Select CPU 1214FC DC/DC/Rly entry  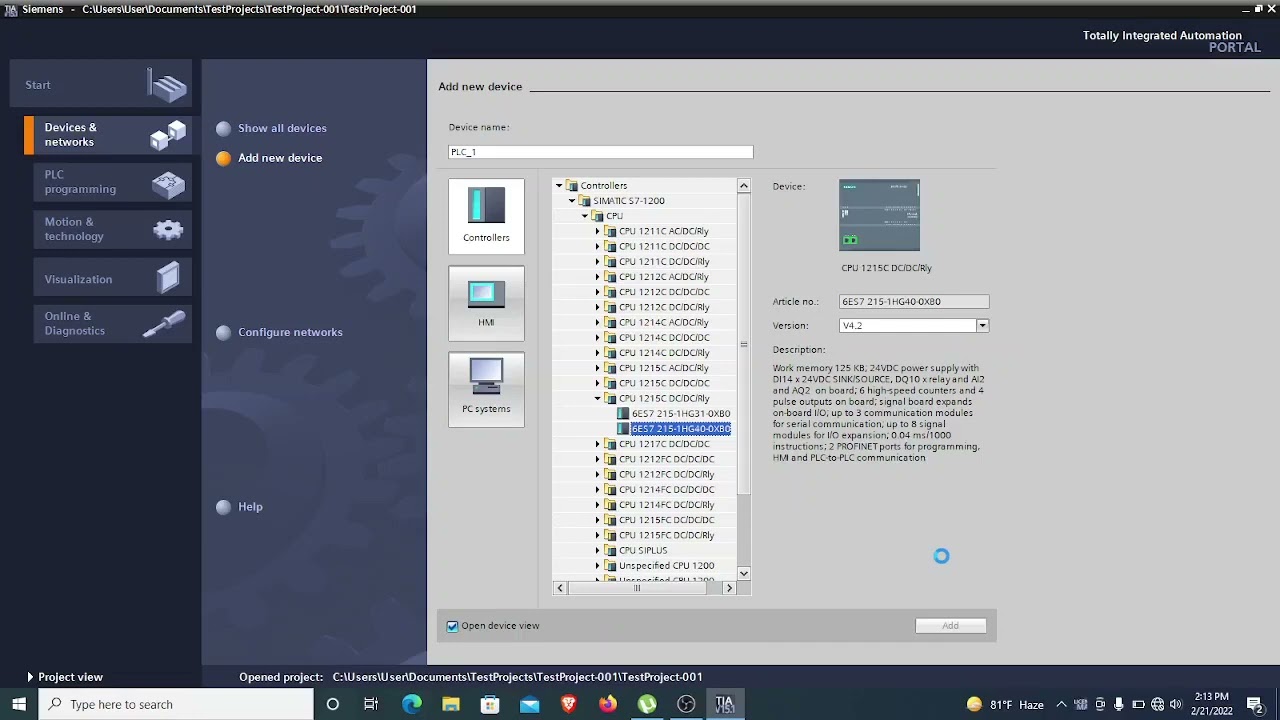666,505
